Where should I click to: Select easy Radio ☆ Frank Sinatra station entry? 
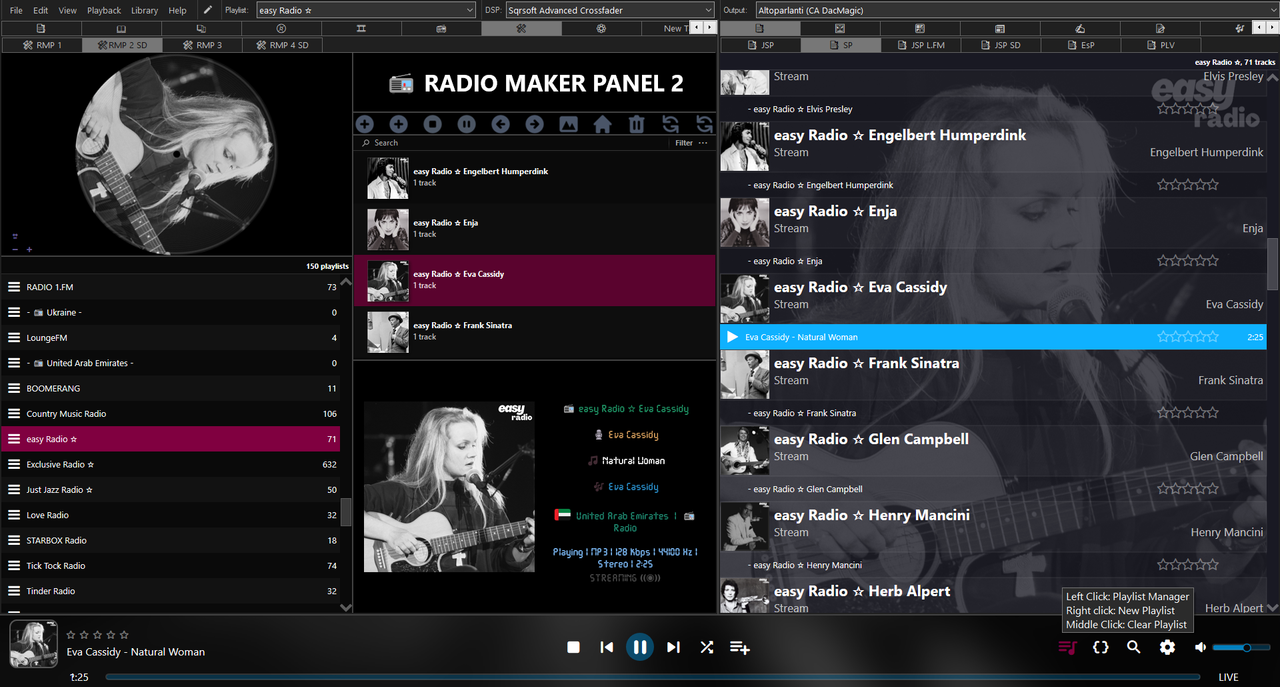[x=534, y=331]
